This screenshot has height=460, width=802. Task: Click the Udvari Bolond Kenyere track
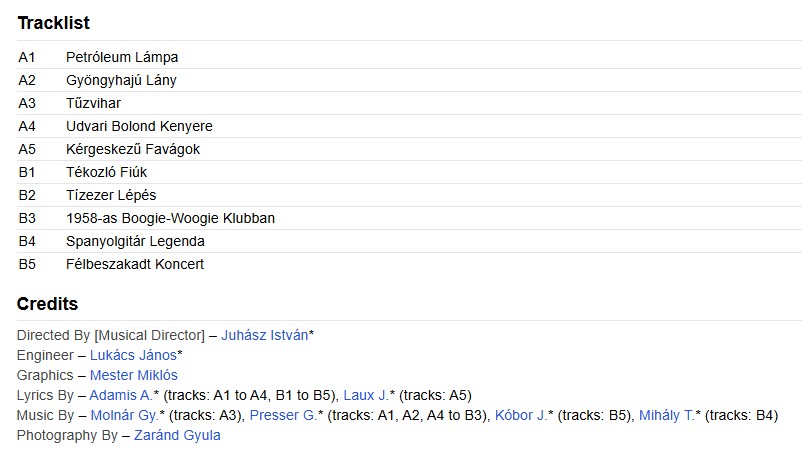[x=139, y=126]
